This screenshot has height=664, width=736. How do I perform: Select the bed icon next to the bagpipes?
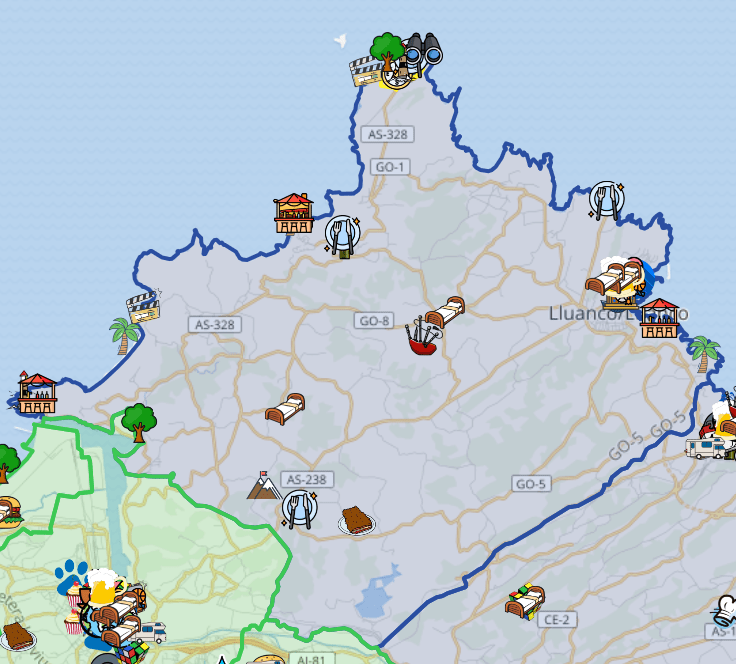point(446,312)
